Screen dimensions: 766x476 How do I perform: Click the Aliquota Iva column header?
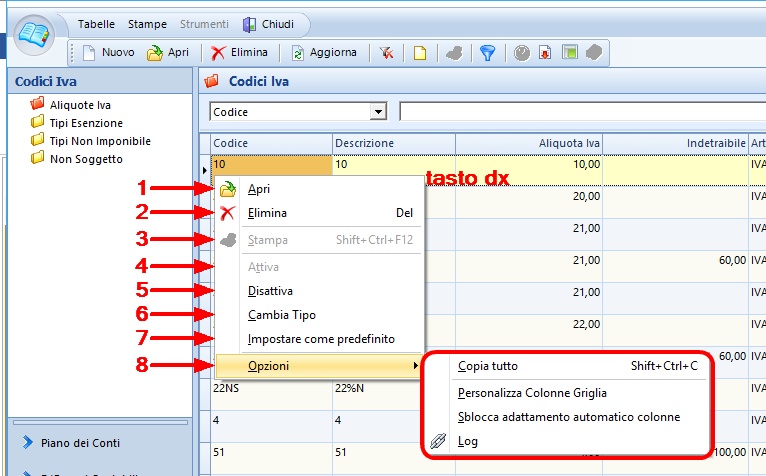pos(529,144)
